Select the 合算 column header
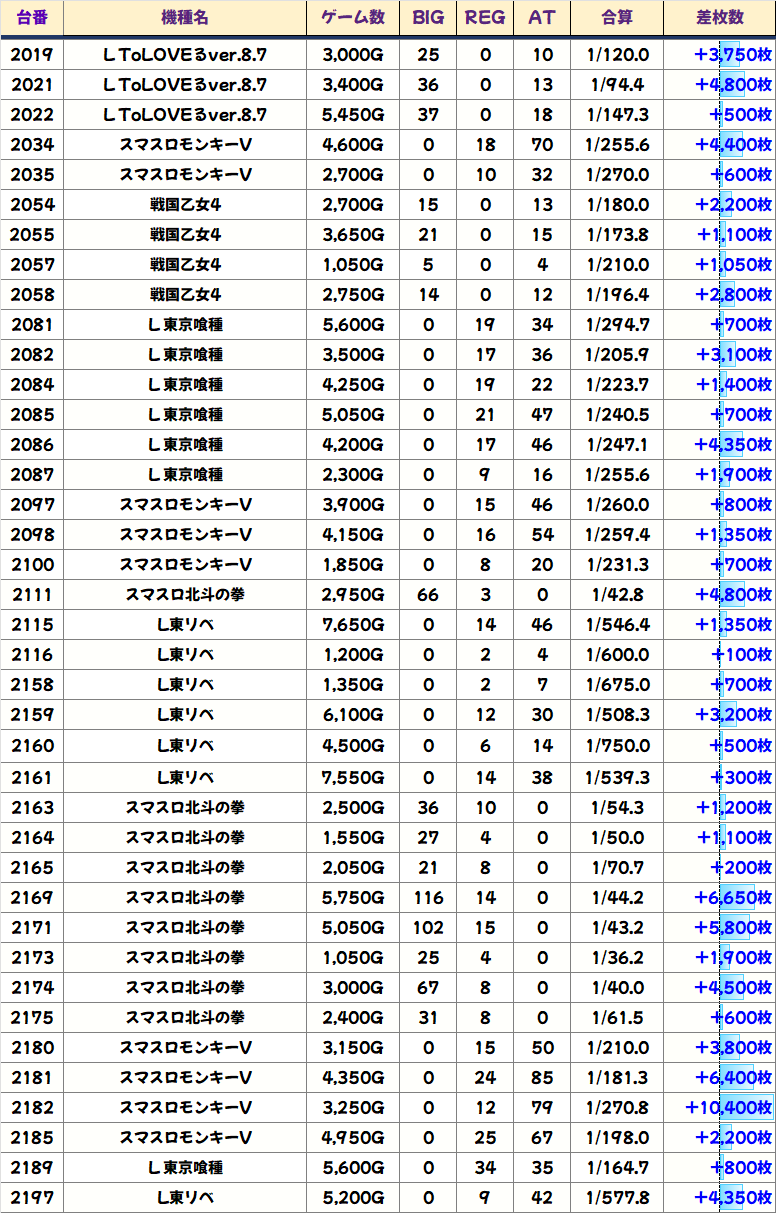Screen dimensions: 776x1213 (x=617, y=18)
